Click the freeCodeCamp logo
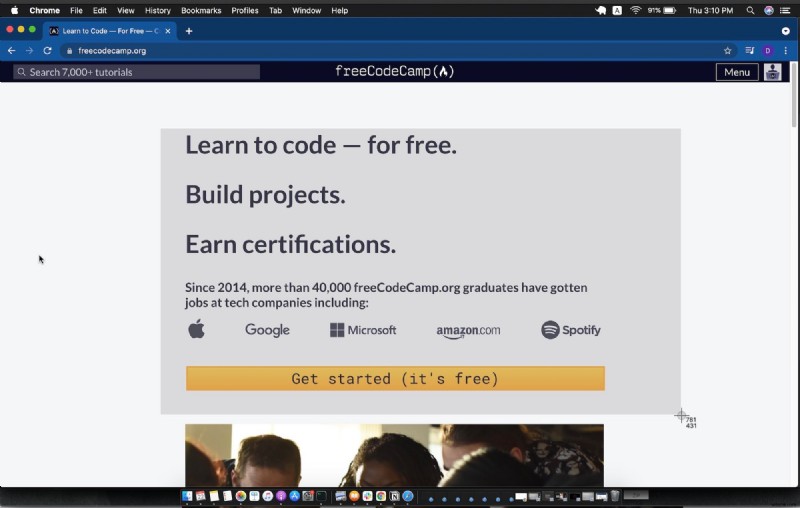Viewport: 800px width, 508px height. 394,71
